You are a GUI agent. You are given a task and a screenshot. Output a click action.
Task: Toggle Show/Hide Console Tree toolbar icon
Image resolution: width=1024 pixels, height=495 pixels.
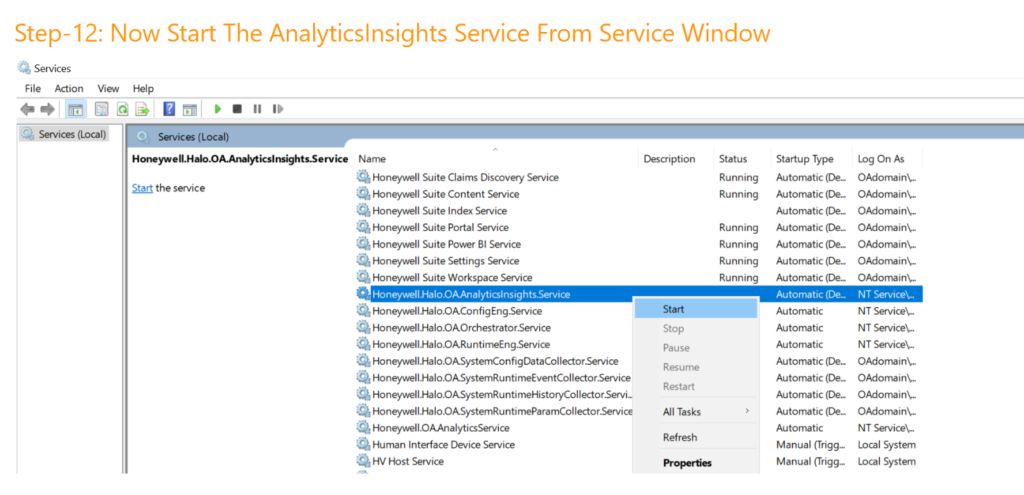coord(76,109)
